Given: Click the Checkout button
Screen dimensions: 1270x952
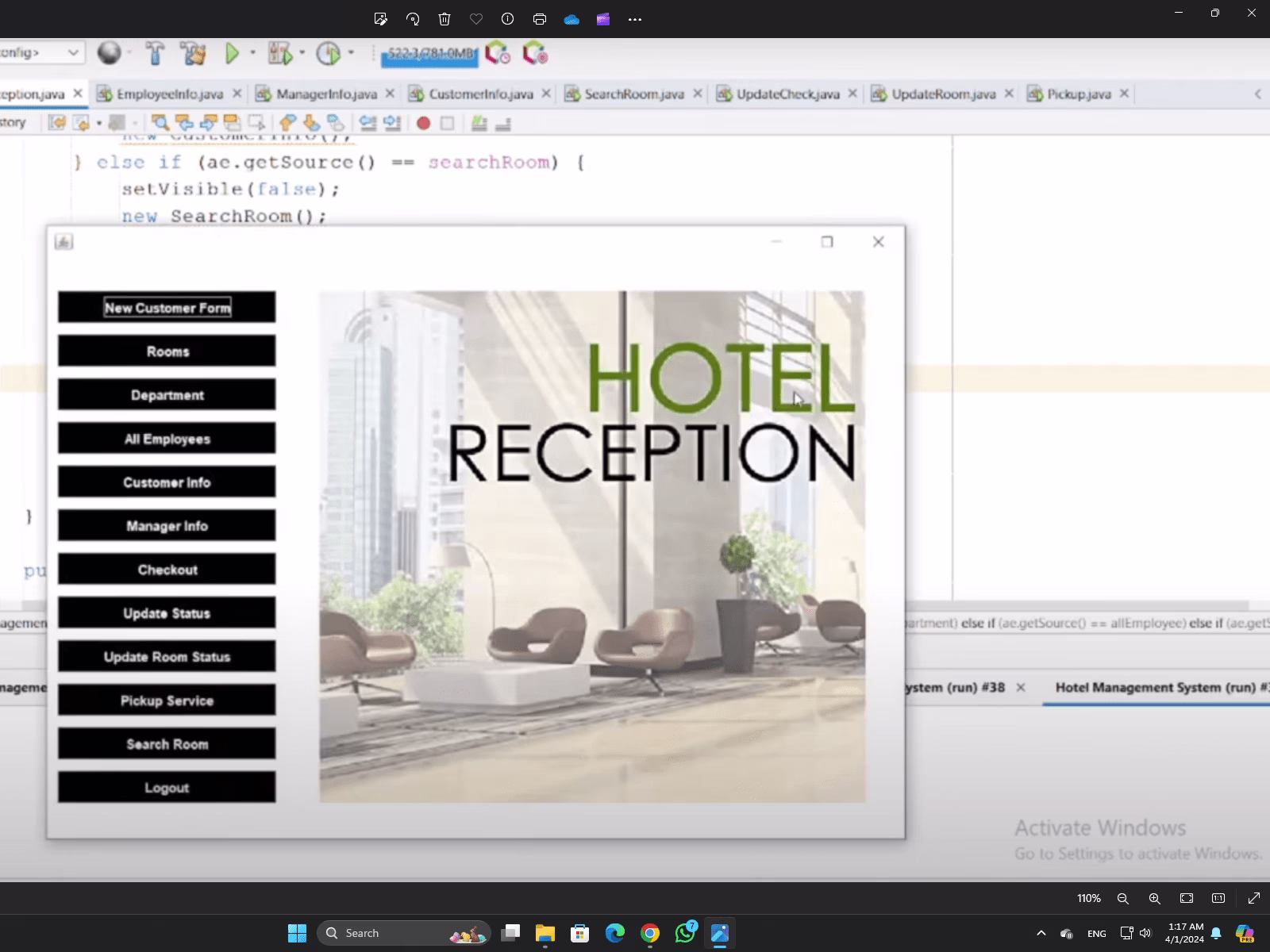Looking at the screenshot, I should coord(167,569).
